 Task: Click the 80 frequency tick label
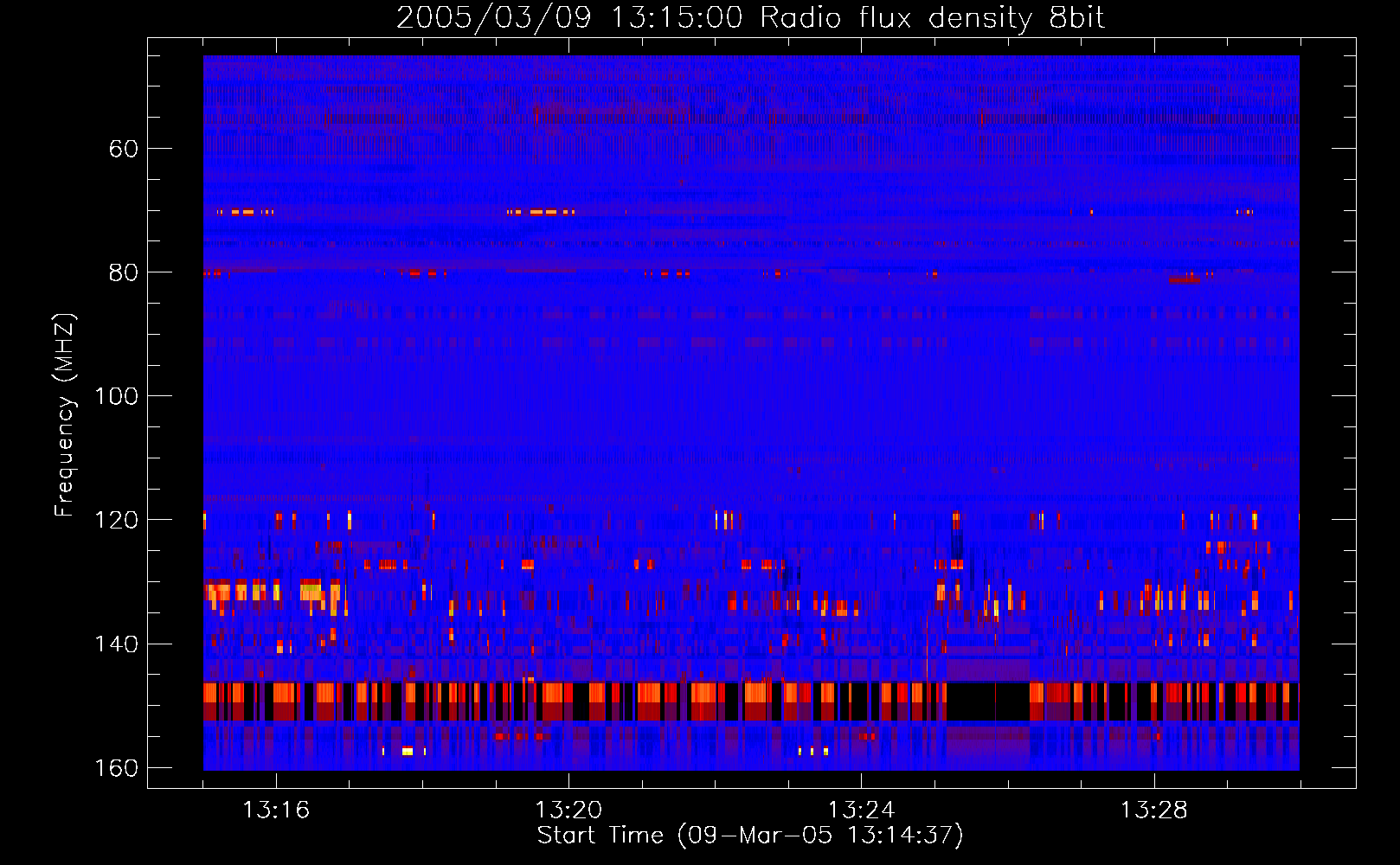tap(124, 272)
